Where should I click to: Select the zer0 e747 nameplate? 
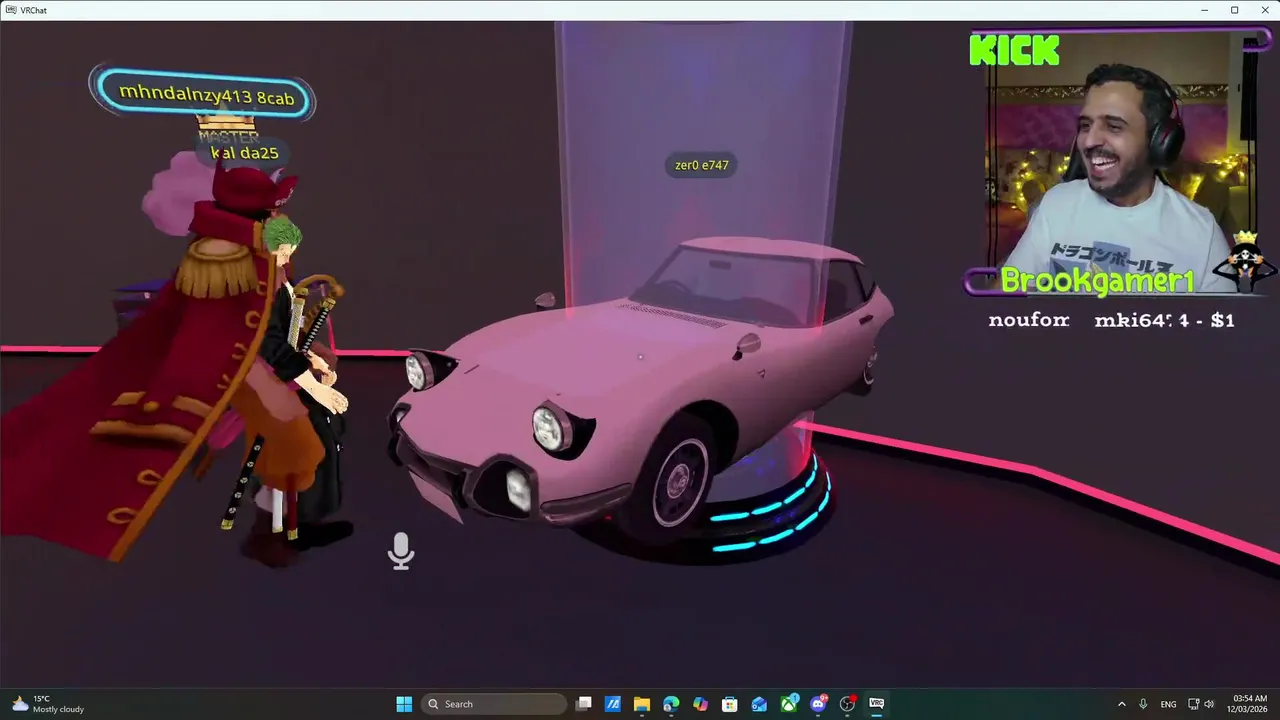pos(701,165)
